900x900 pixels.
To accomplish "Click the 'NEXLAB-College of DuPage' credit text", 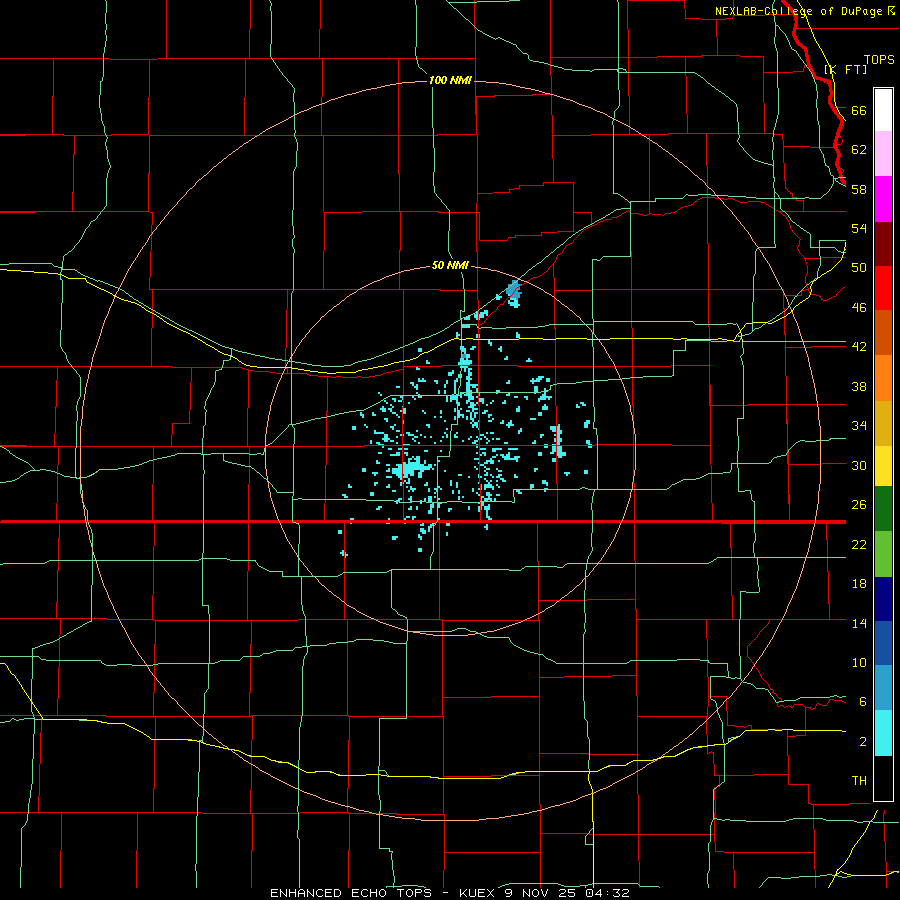I will coord(800,11).
